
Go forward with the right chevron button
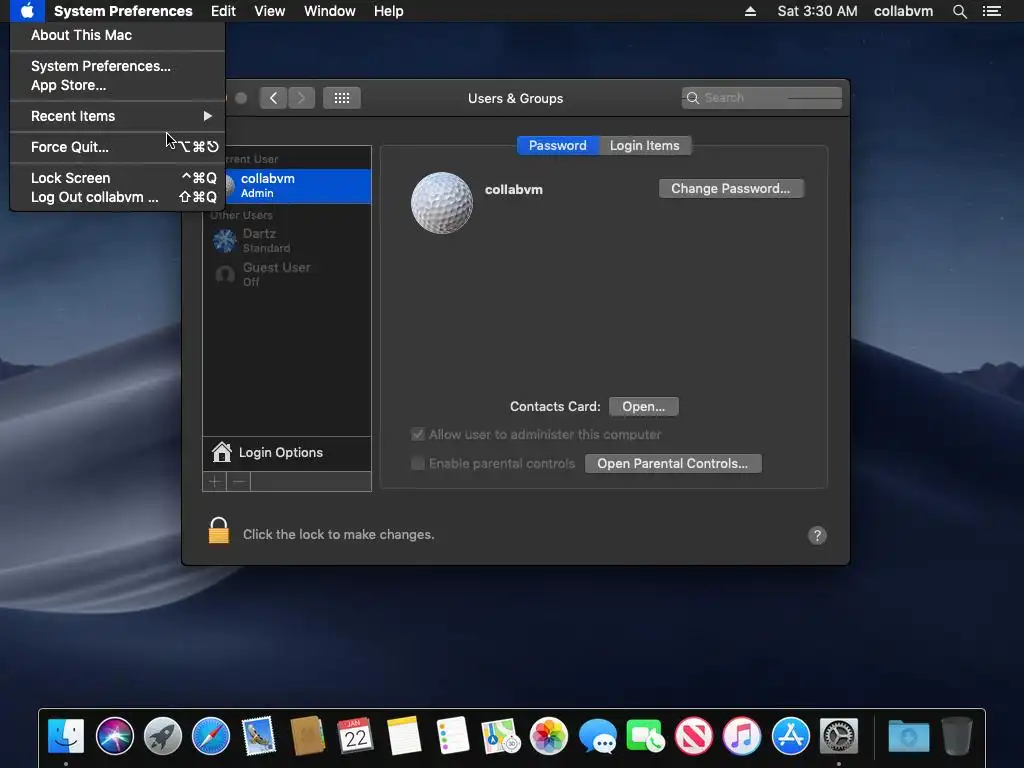(301, 98)
